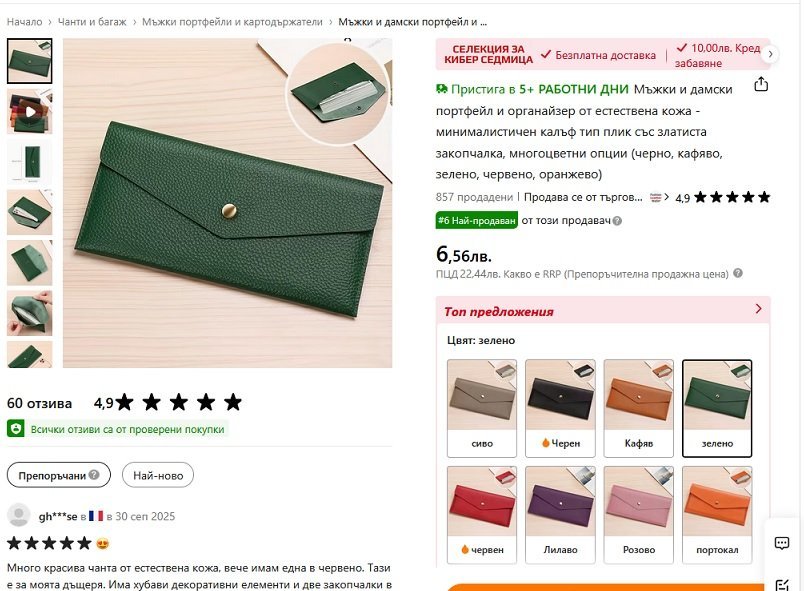Open Мъжки портфейли и картодържатели breadcrumb
Image resolution: width=804 pixels, height=591 pixels.
point(232,21)
